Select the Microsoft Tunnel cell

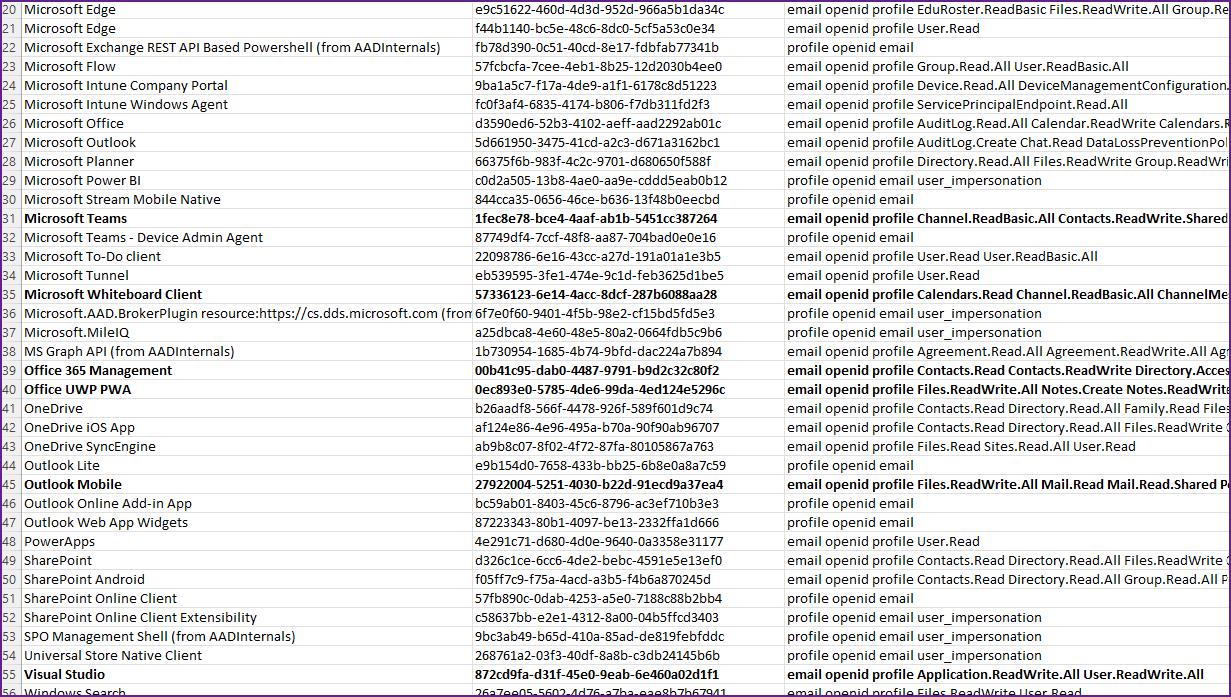click(x=247, y=276)
